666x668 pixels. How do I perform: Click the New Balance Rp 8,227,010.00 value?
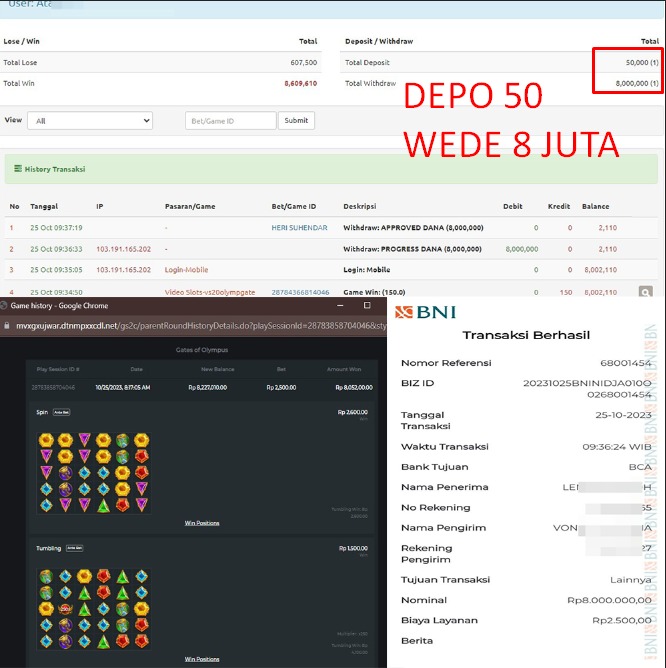coord(208,387)
